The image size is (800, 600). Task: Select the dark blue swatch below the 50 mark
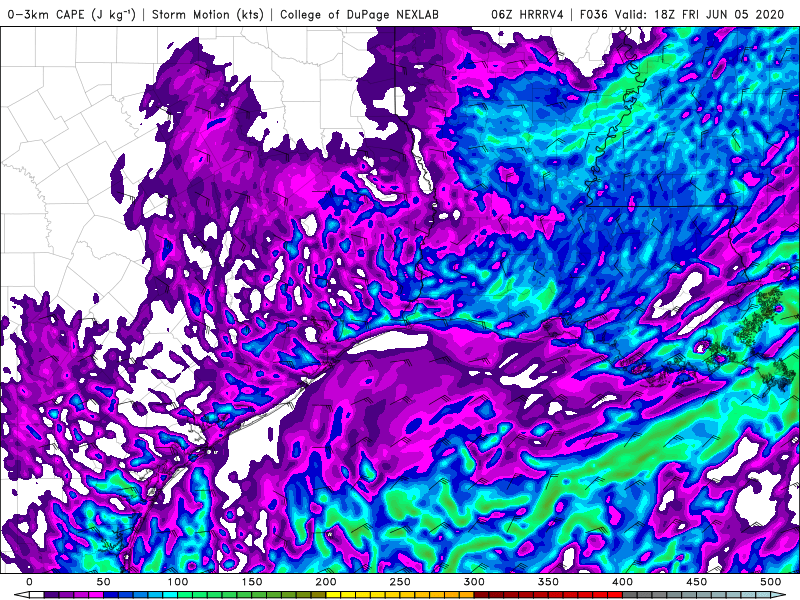tap(111, 595)
